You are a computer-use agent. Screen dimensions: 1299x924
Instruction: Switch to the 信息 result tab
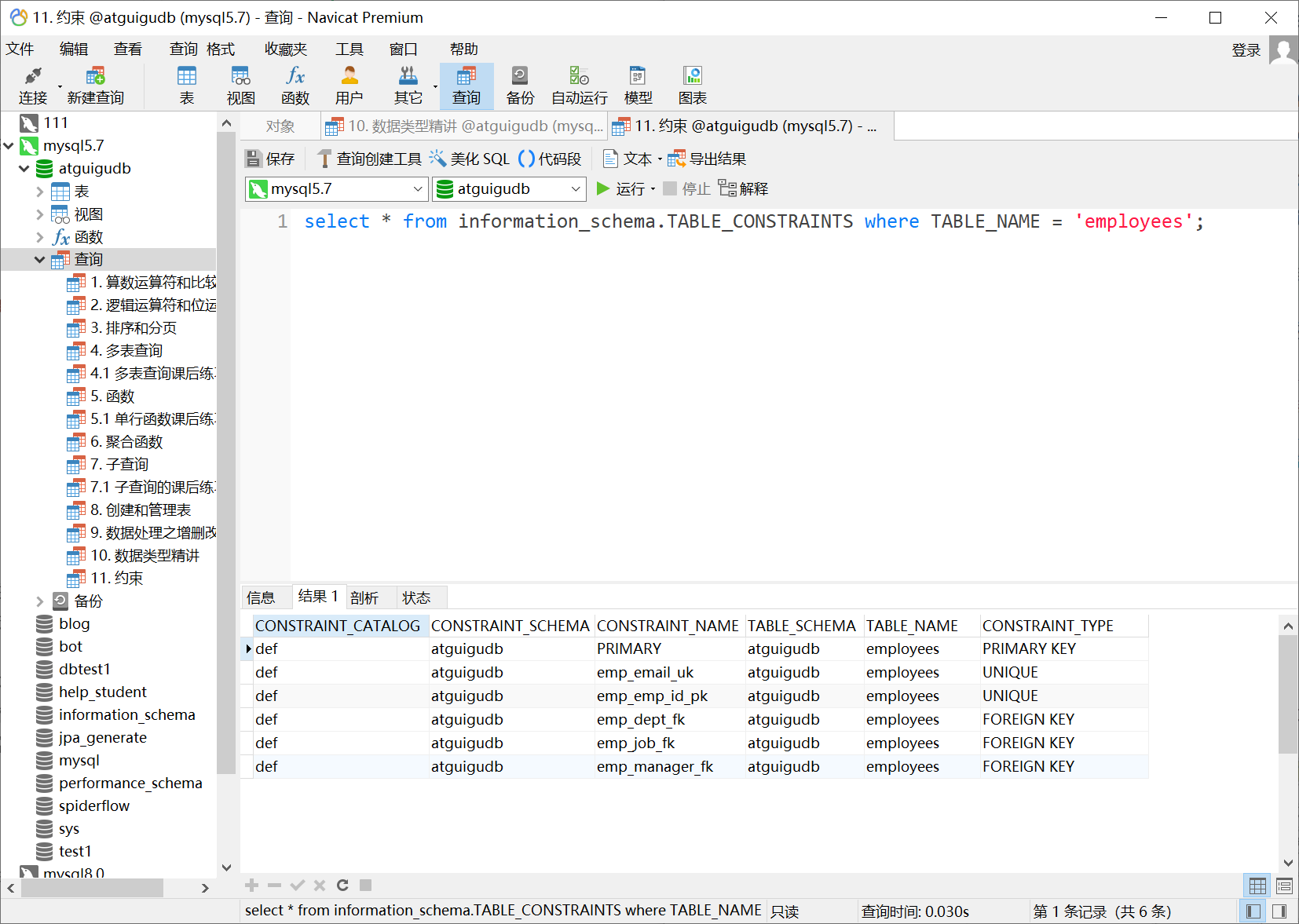coord(261,598)
